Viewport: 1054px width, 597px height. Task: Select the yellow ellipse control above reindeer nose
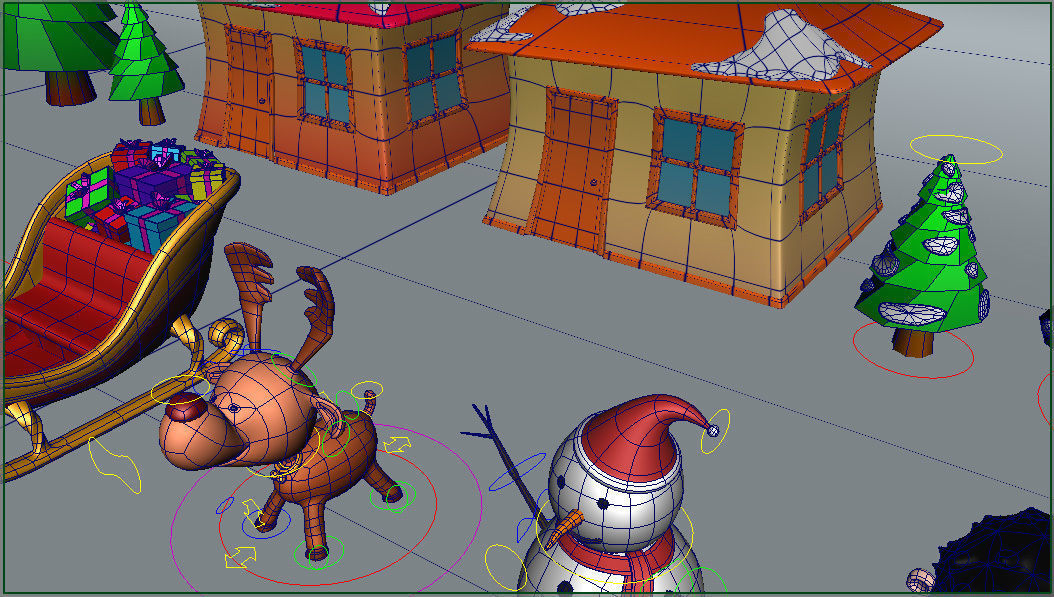click(180, 390)
